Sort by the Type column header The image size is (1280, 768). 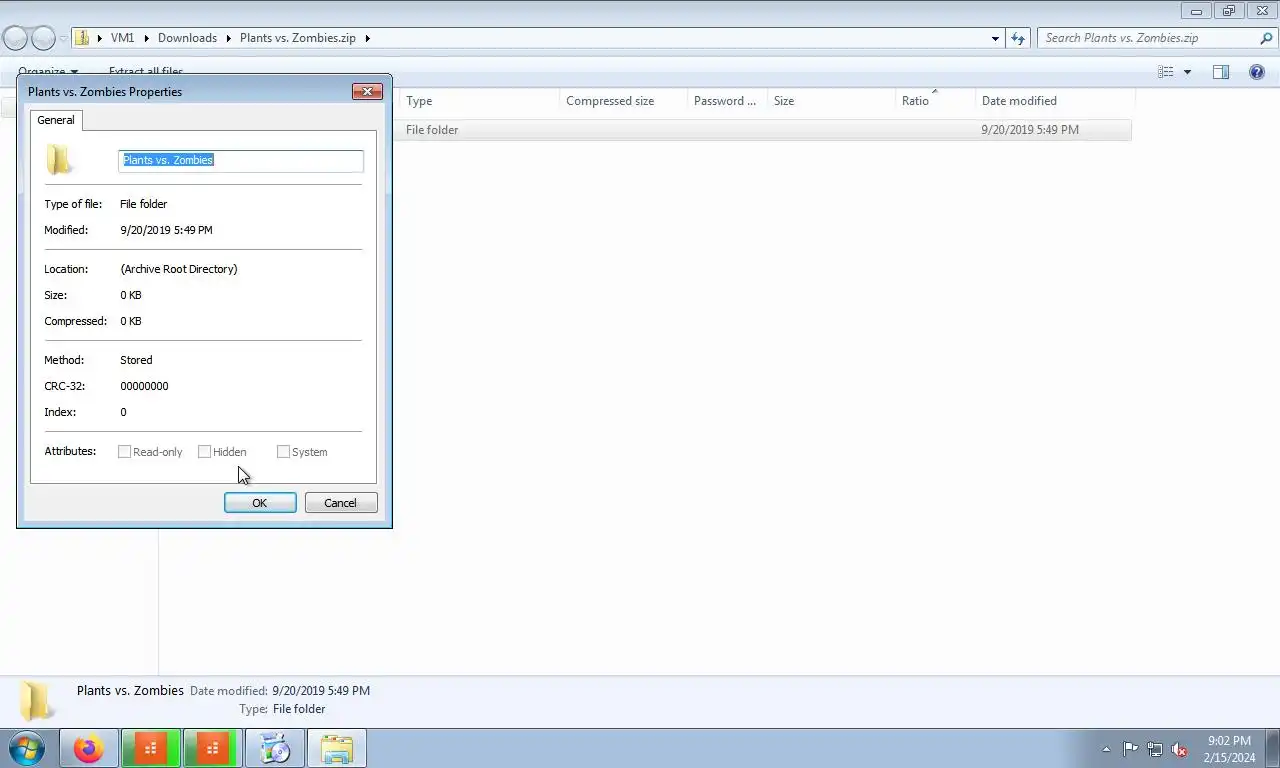click(479, 101)
